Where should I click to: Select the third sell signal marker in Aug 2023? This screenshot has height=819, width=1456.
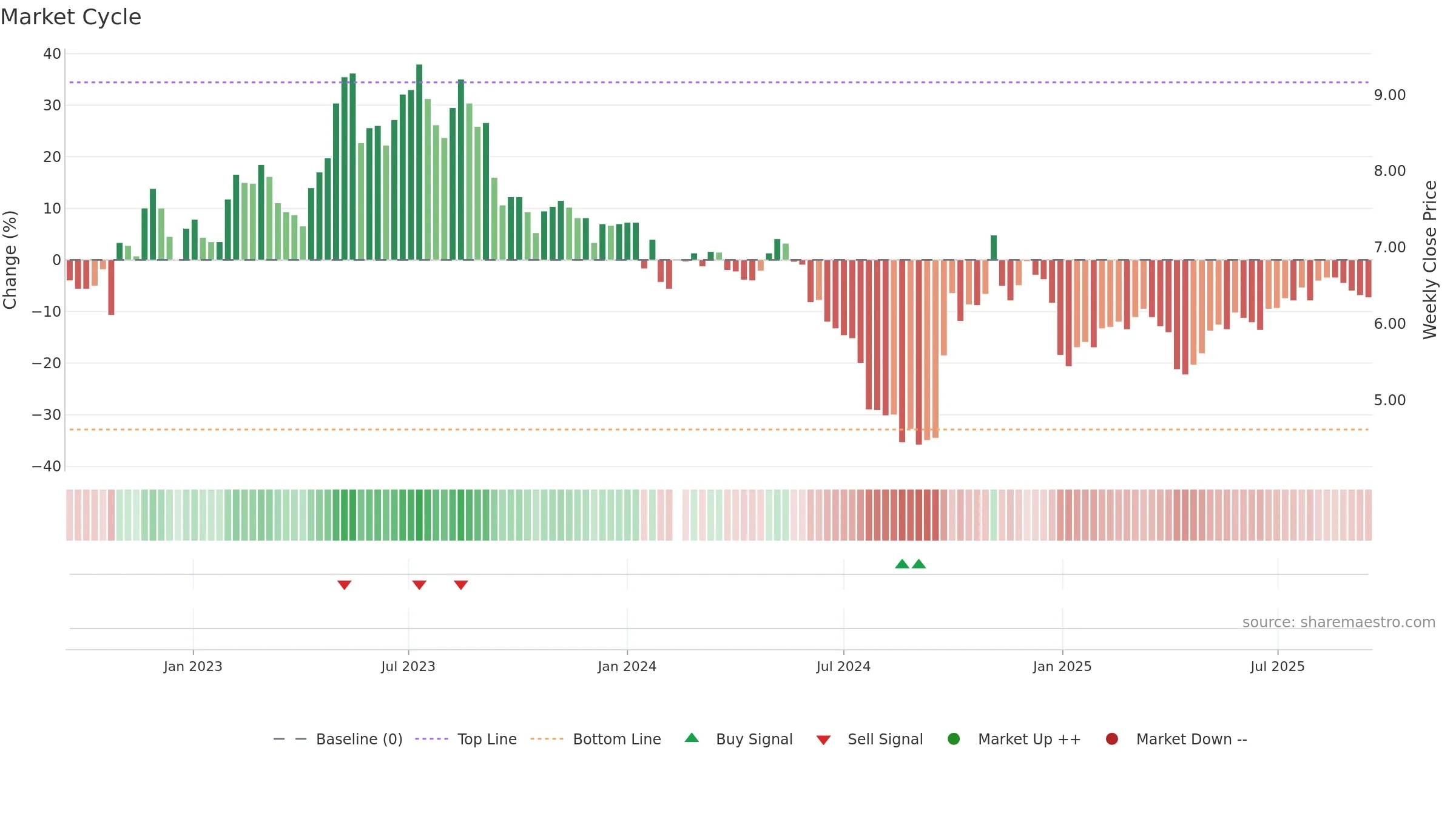(x=461, y=585)
